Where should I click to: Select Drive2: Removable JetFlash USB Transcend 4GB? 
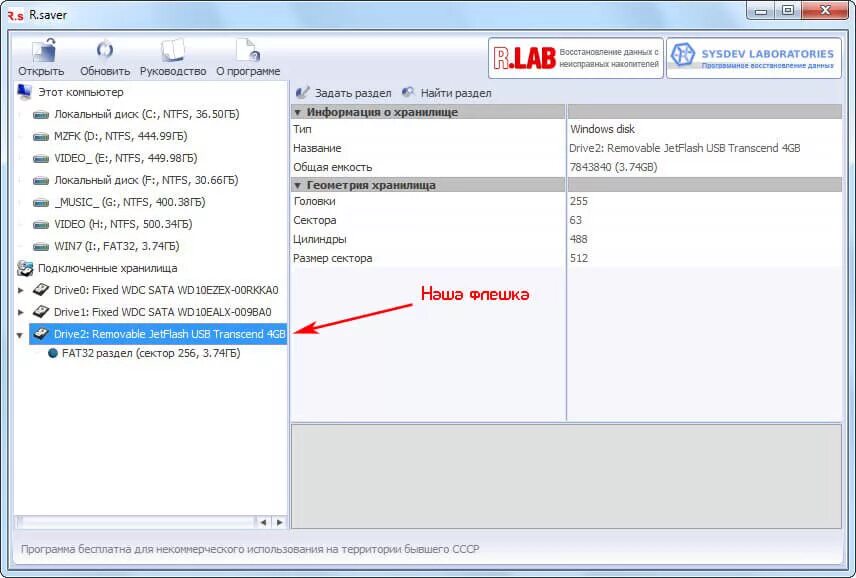tap(169, 333)
